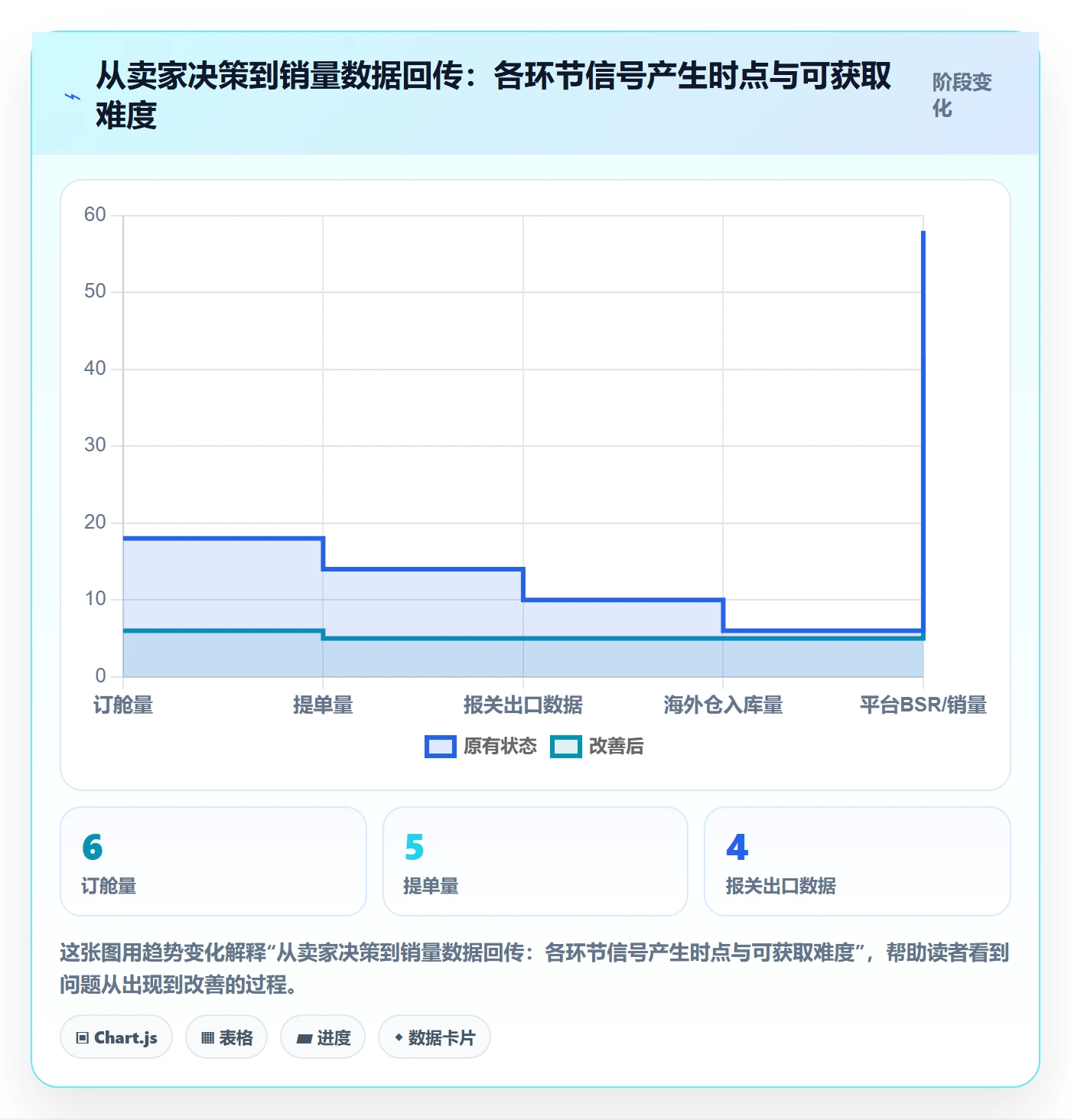Toggle the 改善后 legend swatch

pyautogui.click(x=566, y=747)
